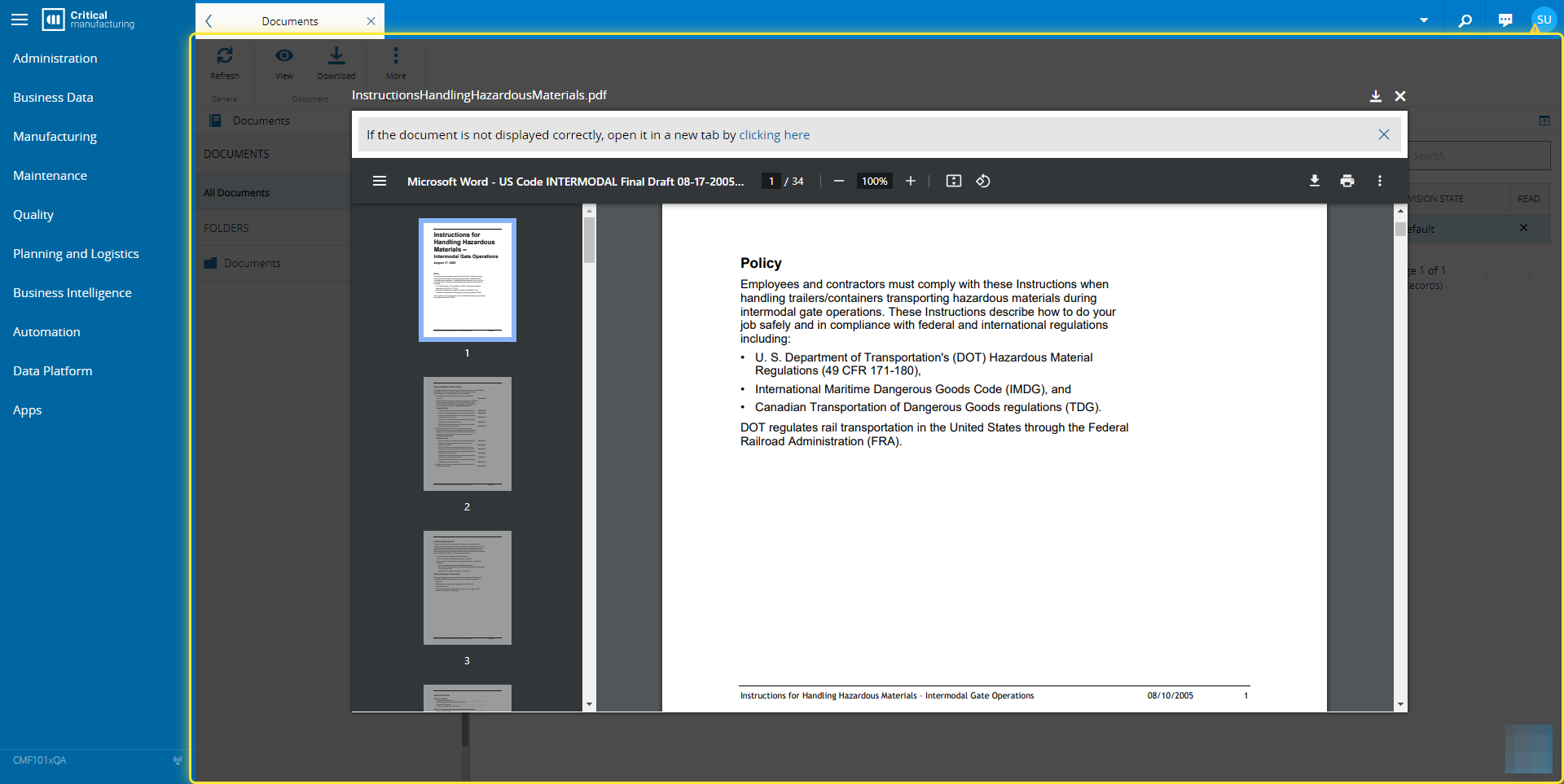Open document via 'clicking here' link
Viewport: 1564px width, 784px height.
click(x=774, y=135)
